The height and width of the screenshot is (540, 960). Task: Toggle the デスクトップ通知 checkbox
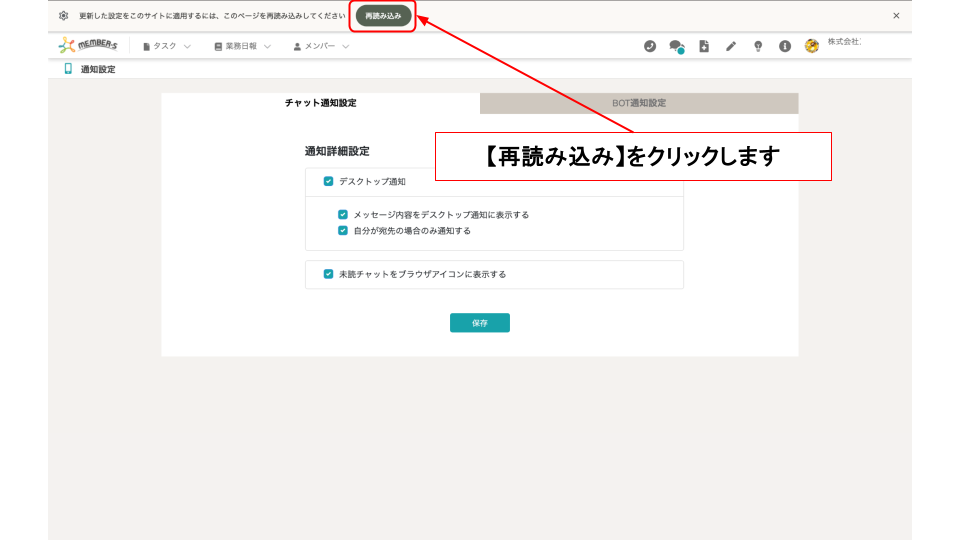tap(328, 182)
